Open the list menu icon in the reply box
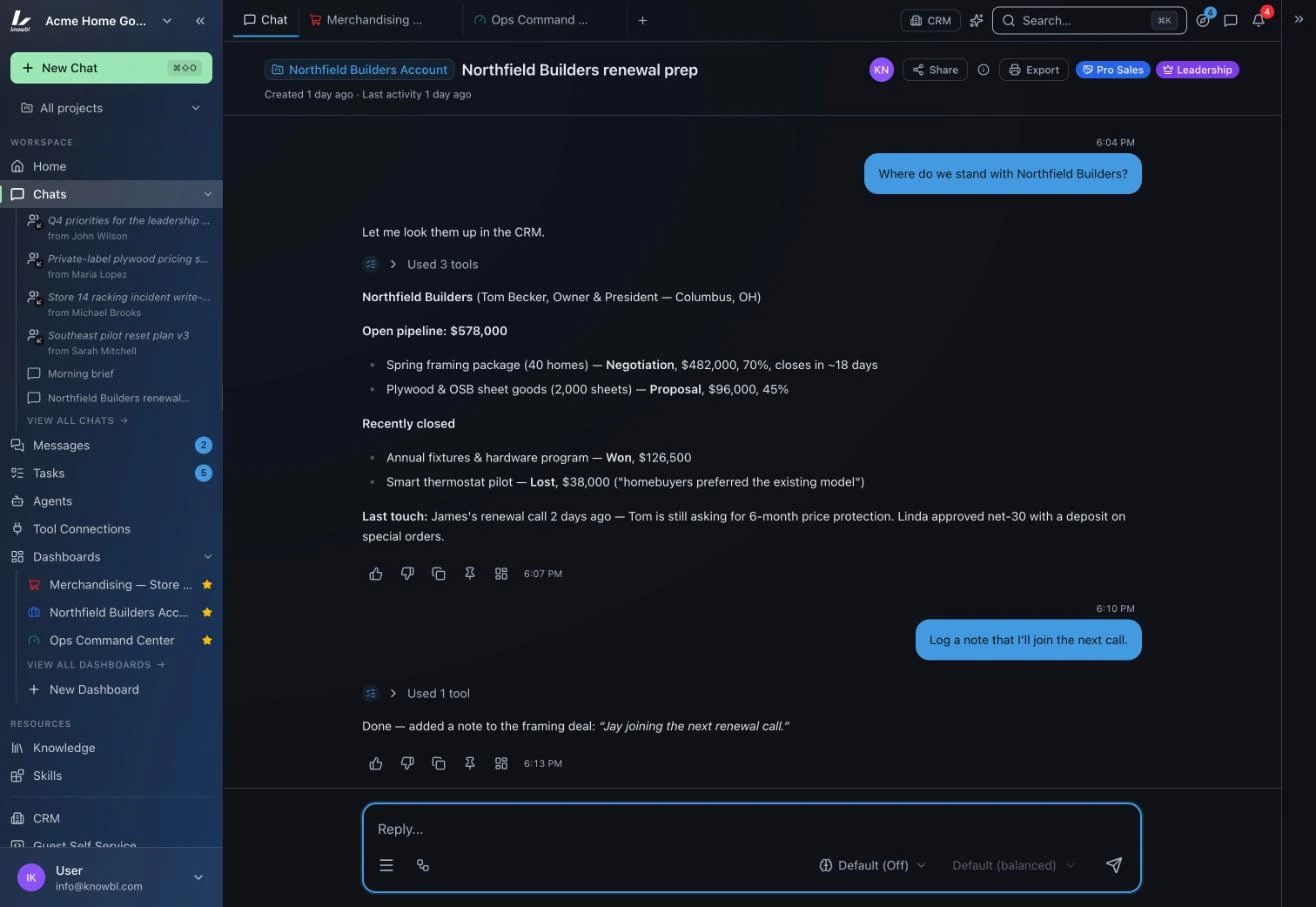The height and width of the screenshot is (907, 1316). click(386, 865)
